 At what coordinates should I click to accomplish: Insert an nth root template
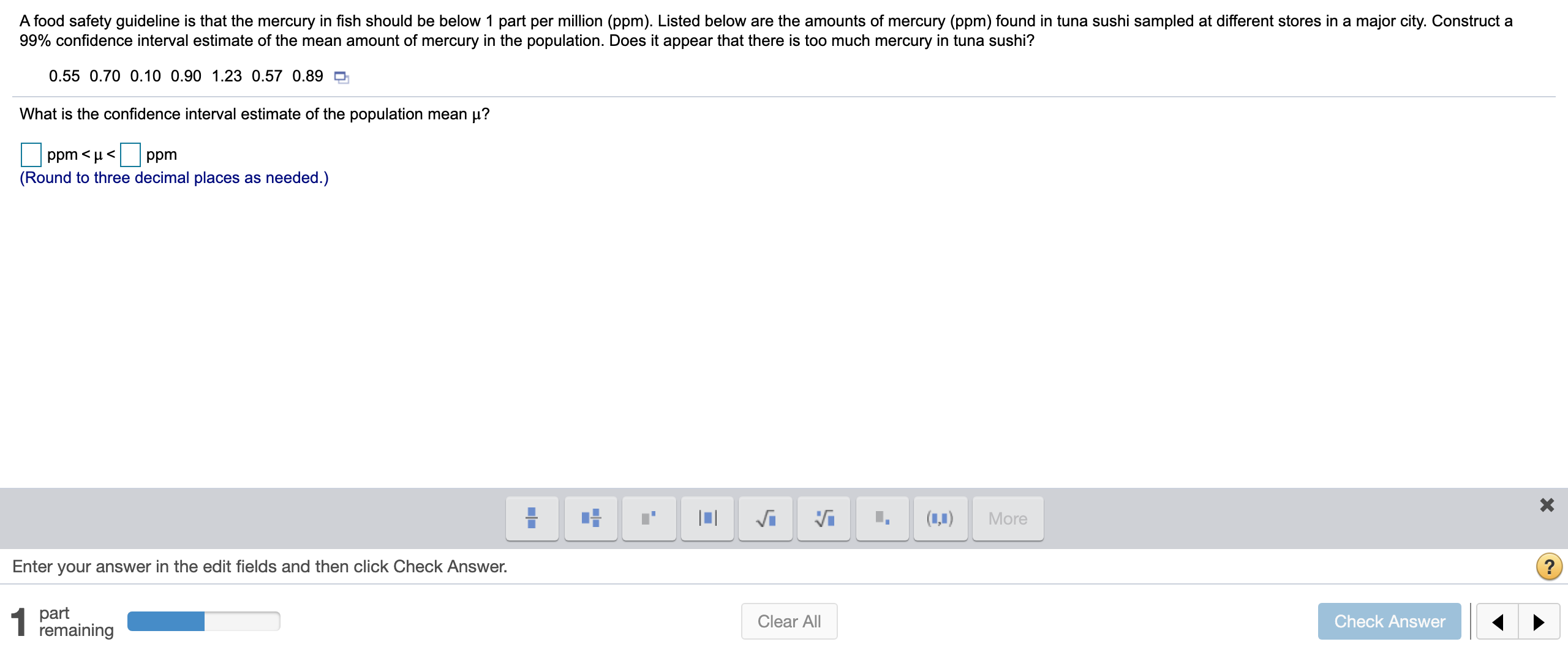pos(823,518)
